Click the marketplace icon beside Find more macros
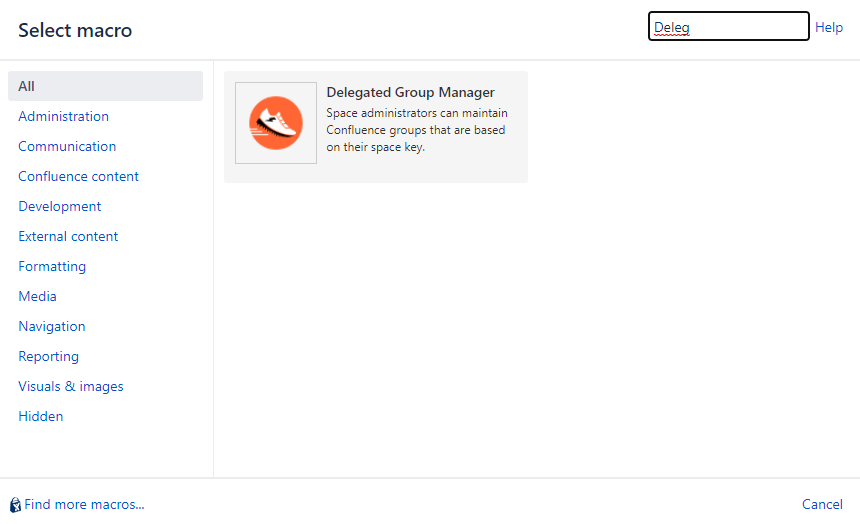The height and width of the screenshot is (524, 860). pos(15,505)
